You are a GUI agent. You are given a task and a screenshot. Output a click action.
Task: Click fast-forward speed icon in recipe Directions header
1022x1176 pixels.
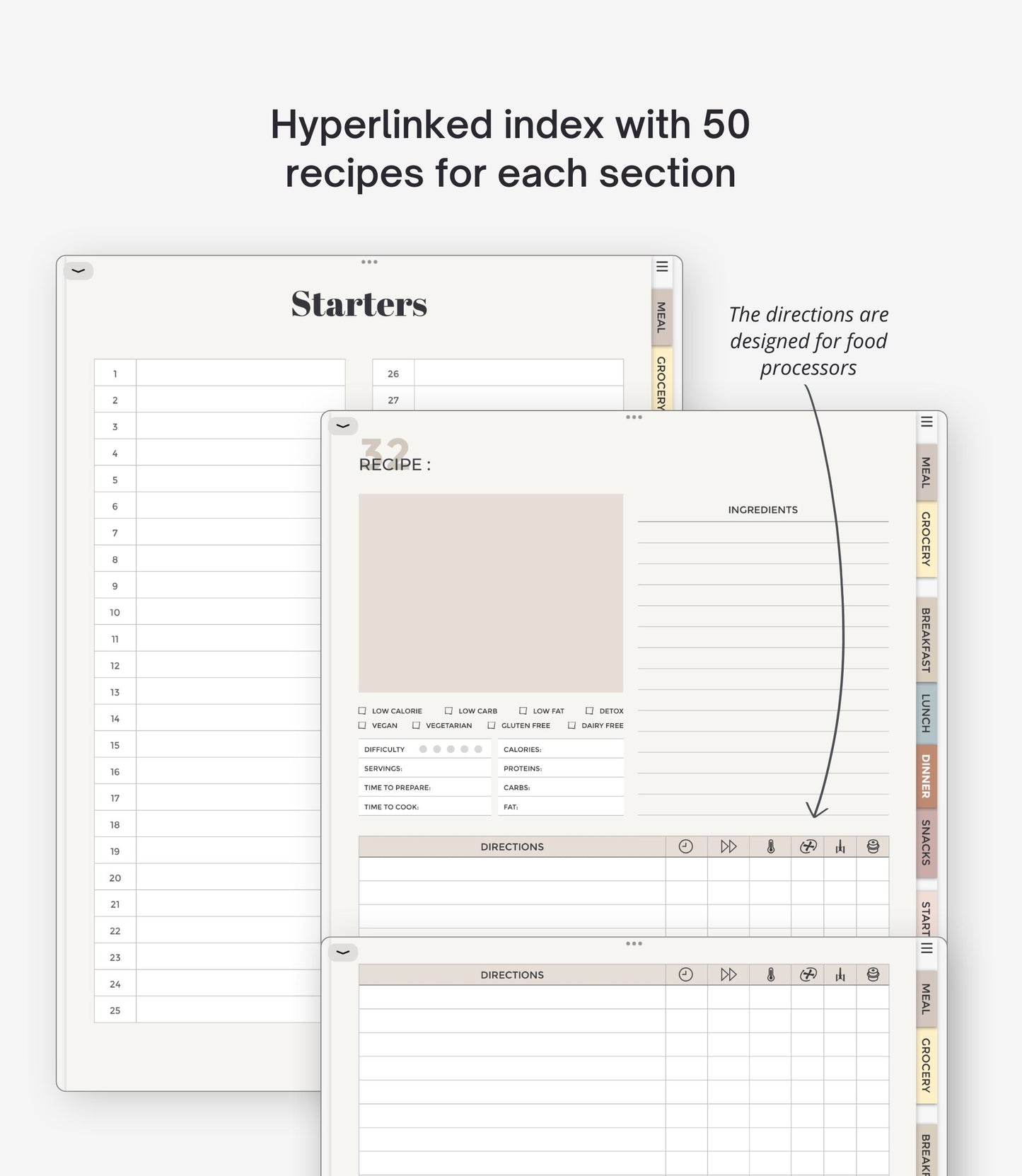coord(728,846)
